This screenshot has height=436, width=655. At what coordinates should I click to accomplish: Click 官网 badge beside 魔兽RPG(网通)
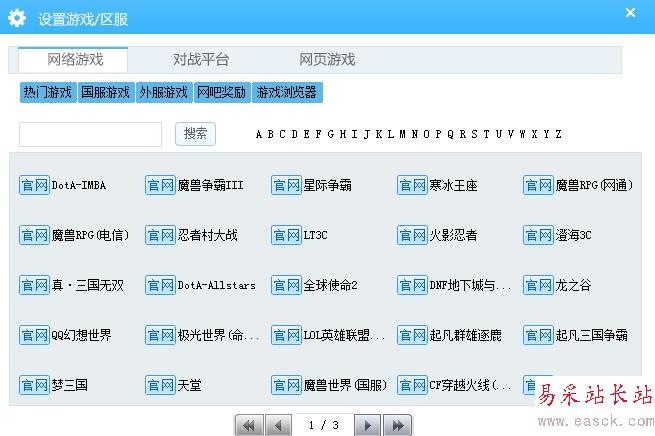[539, 185]
